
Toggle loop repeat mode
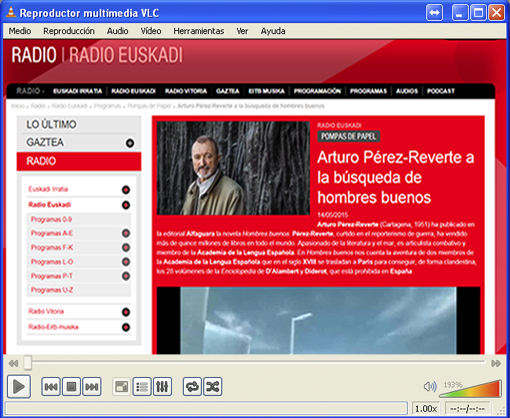(192, 387)
